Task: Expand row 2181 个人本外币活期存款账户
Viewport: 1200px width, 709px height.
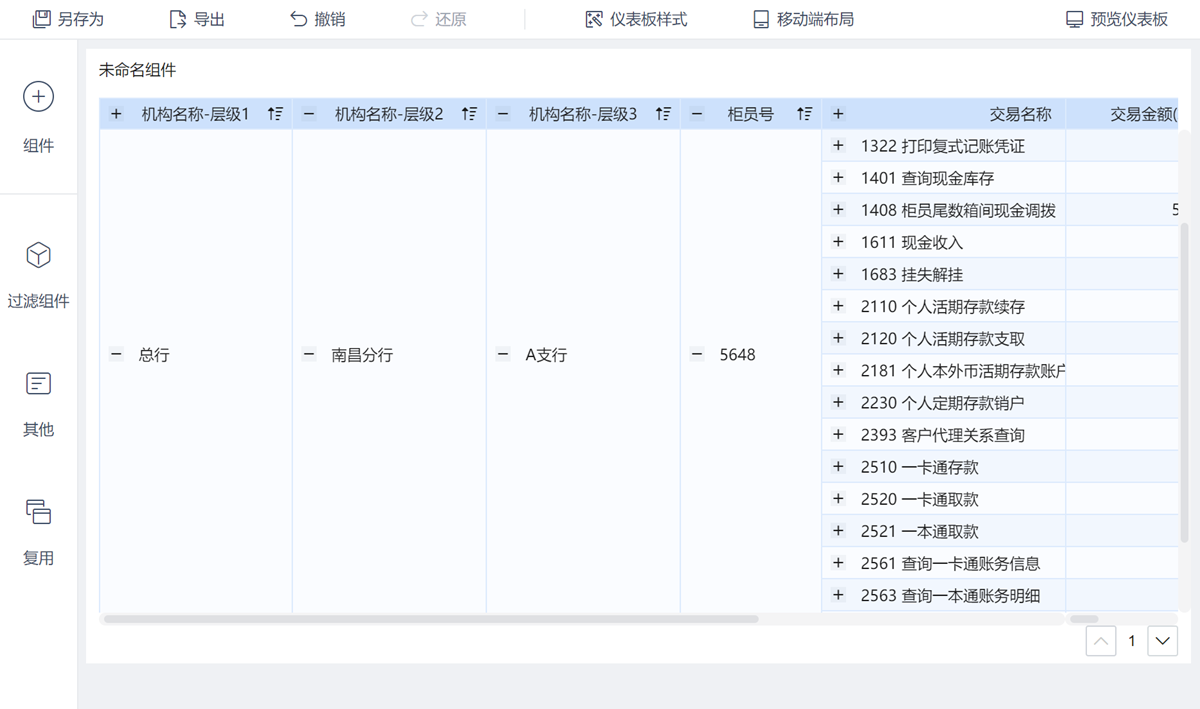Action: 838,370
